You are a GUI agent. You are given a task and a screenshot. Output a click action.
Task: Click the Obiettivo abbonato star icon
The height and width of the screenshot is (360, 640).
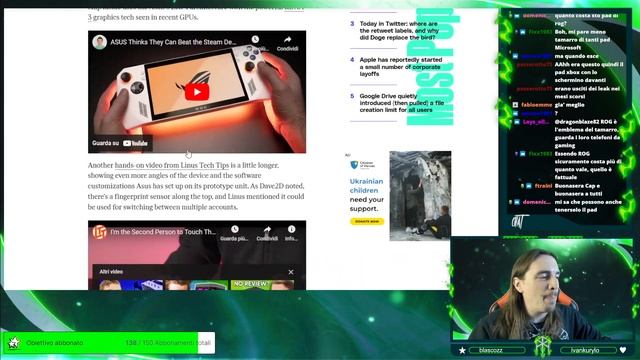[x=14, y=343]
